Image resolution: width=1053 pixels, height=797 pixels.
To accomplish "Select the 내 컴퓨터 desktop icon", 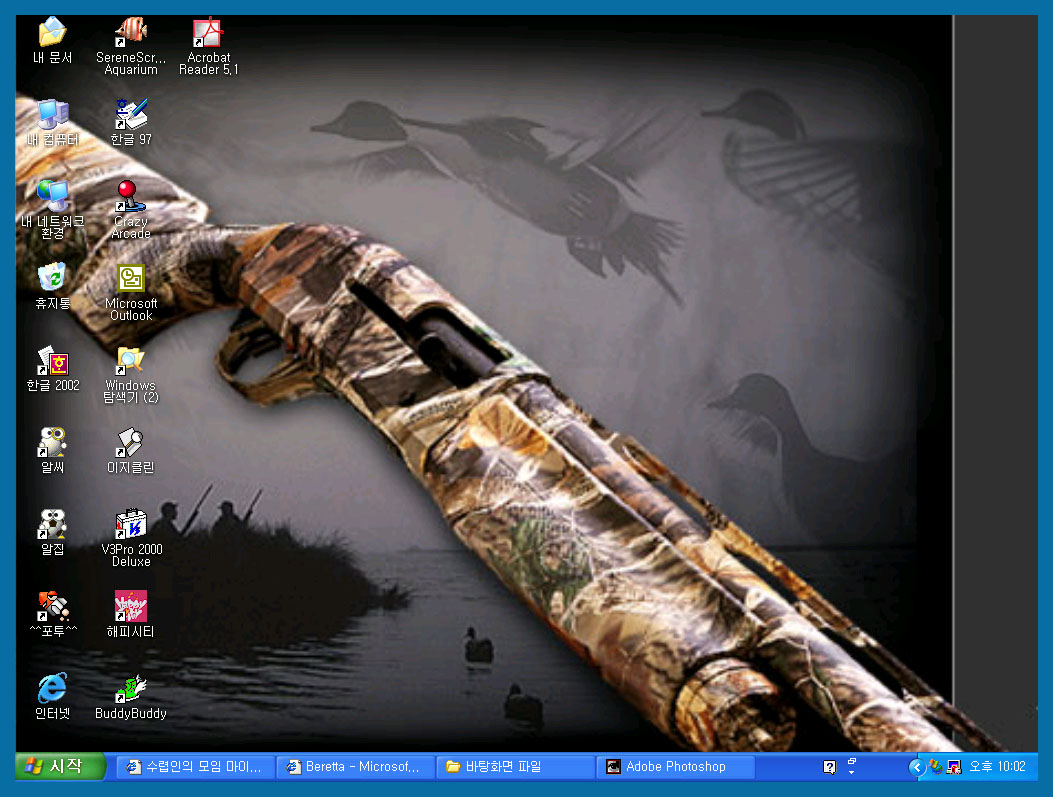I will pos(52,115).
